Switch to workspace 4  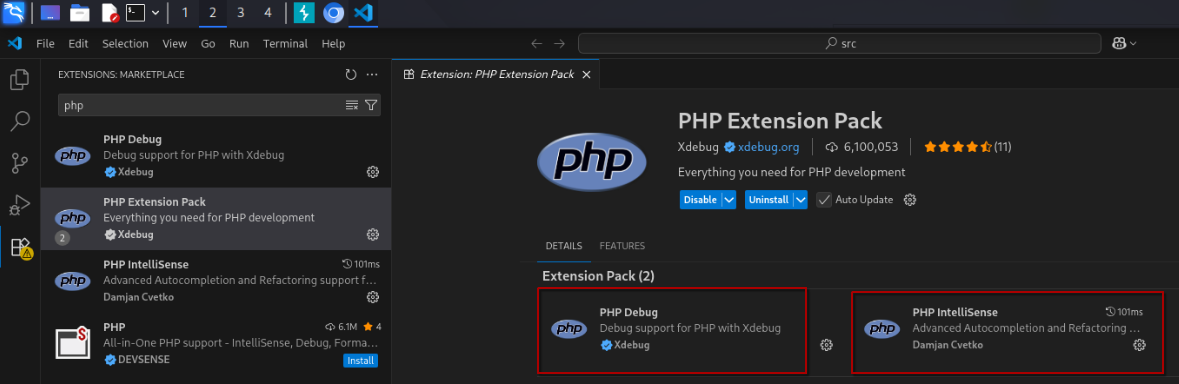click(x=268, y=13)
